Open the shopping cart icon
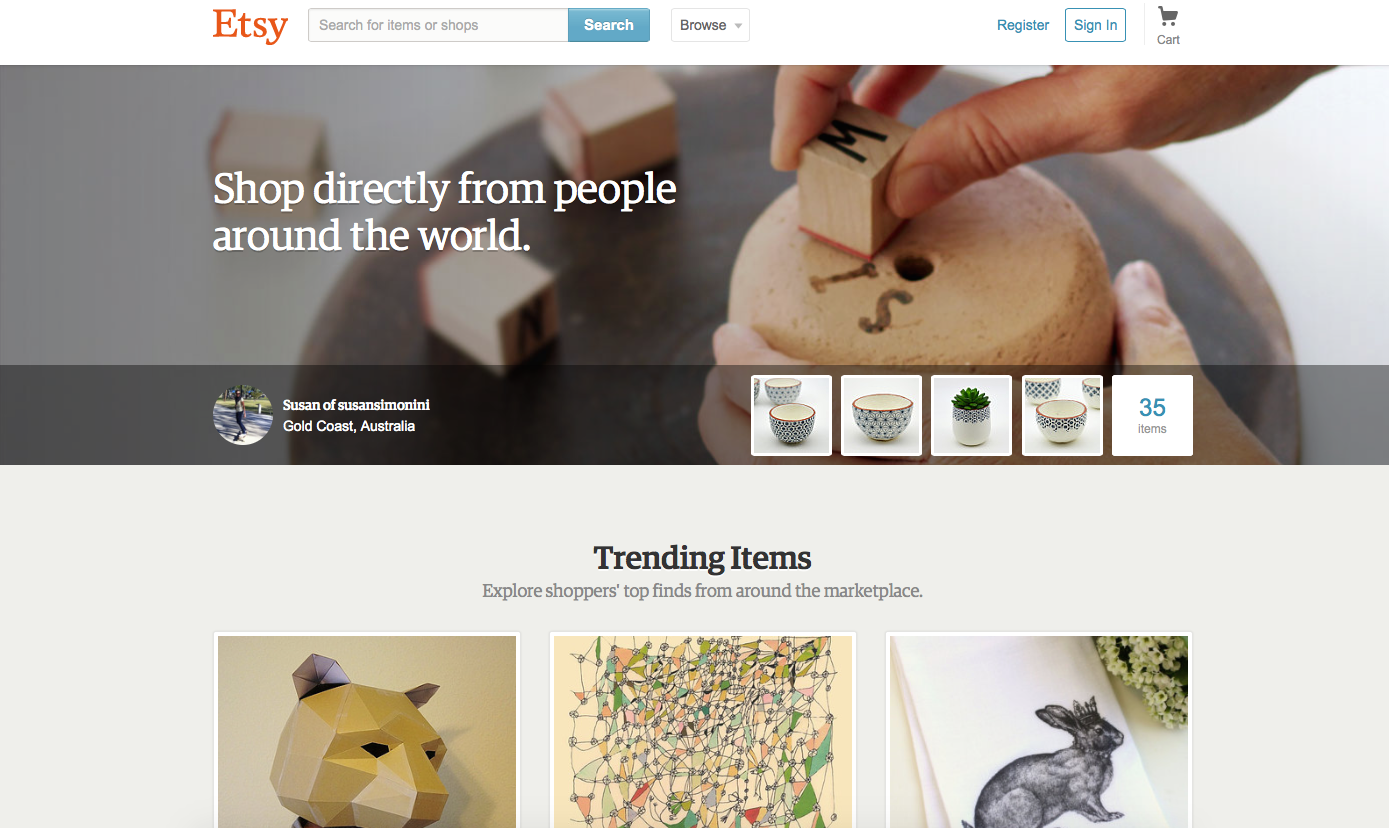 coord(1167,16)
